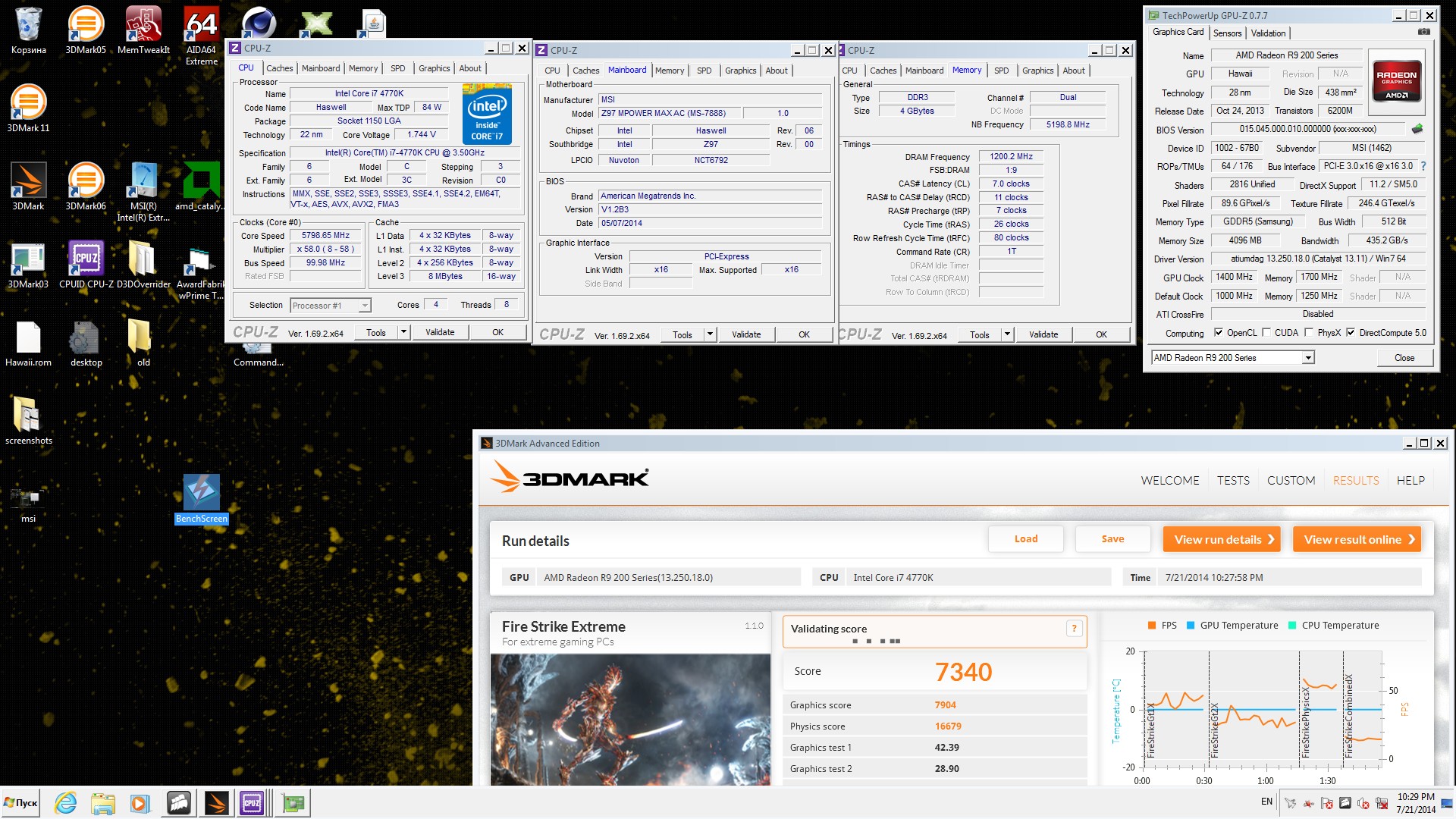1456x819 pixels.
Task: Go to the TESTS section in 3DMark
Action: 1233,481
